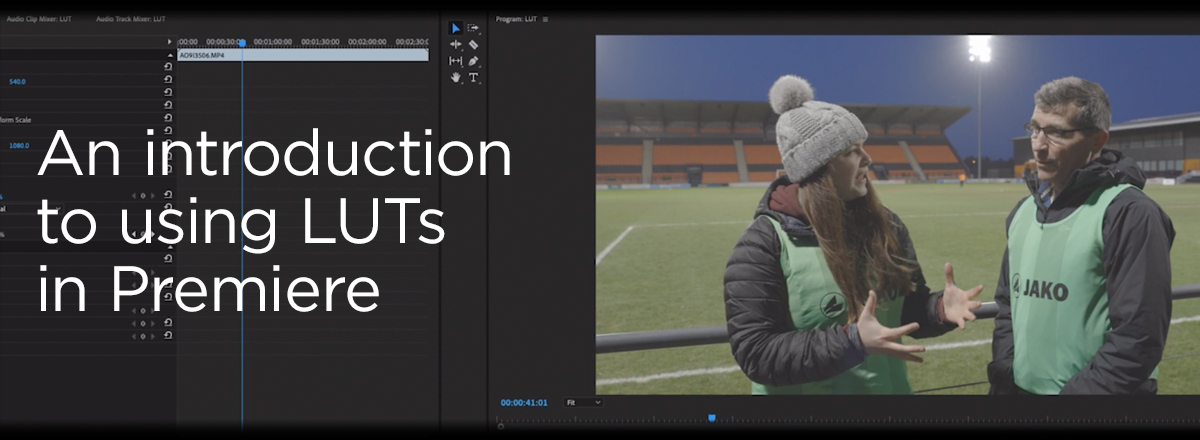Select the AO9I3506.MP4 clip bar
Viewport: 1200px width, 440px height.
[x=300, y=56]
